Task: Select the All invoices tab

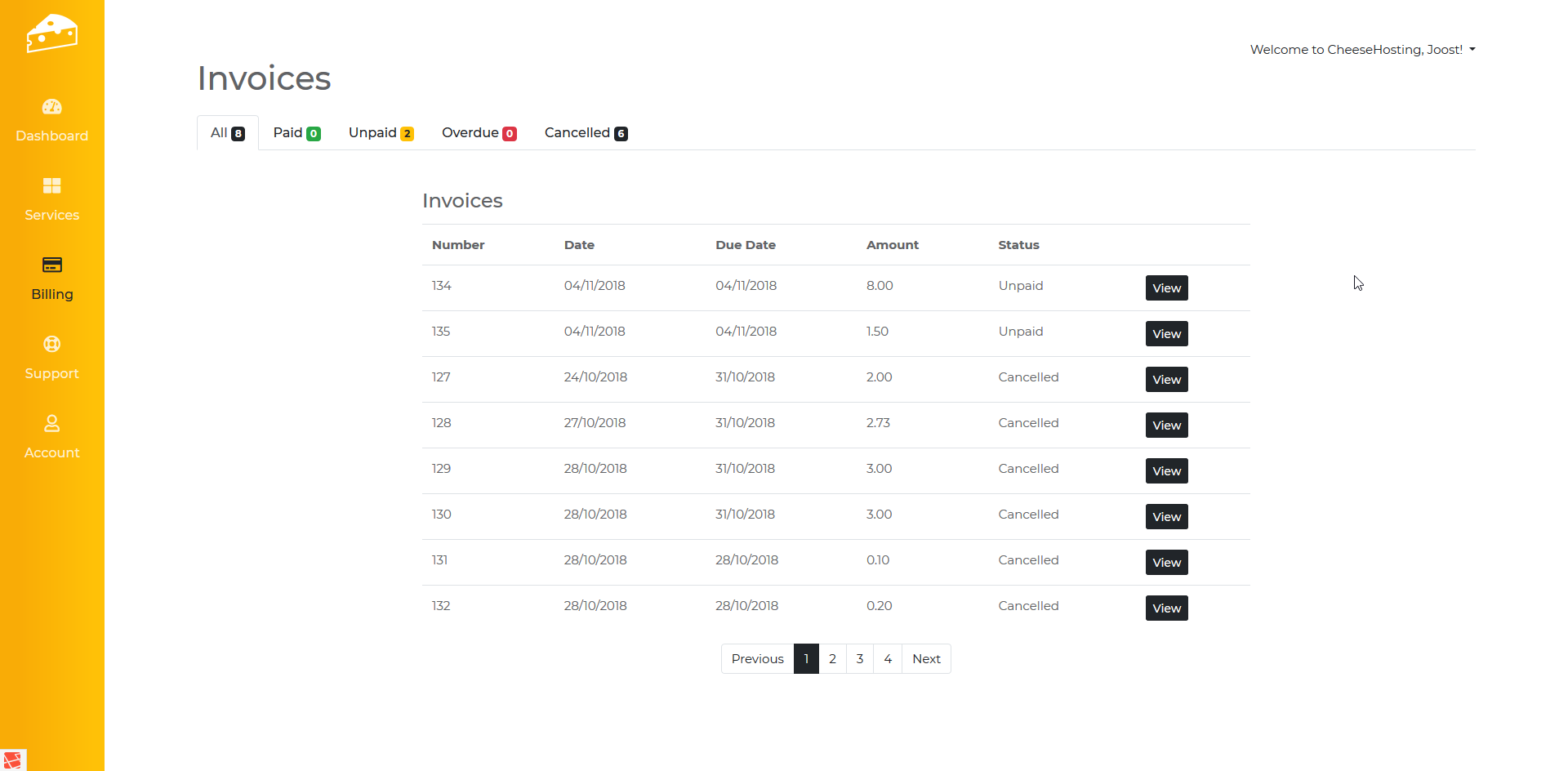Action: pyautogui.click(x=227, y=133)
